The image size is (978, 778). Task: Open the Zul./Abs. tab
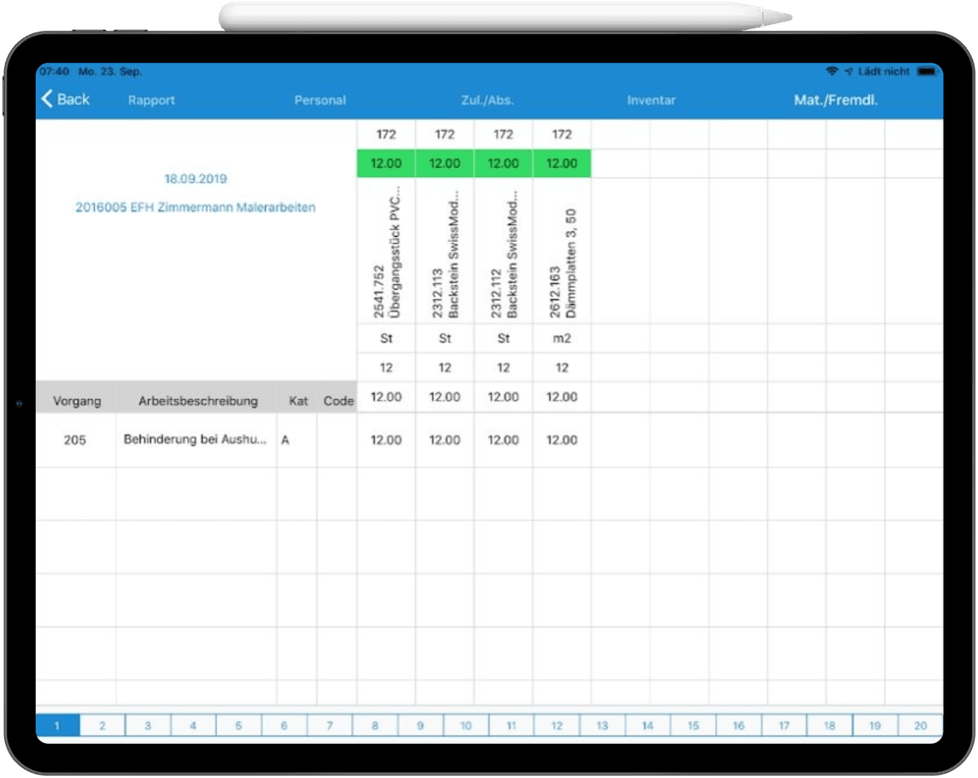[487, 100]
